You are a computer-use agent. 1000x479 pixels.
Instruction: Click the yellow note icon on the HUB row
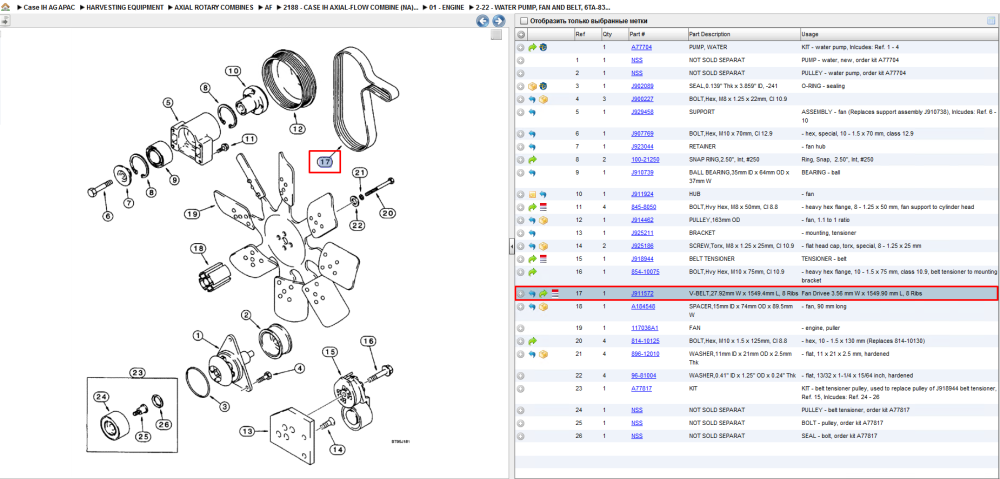click(532, 194)
